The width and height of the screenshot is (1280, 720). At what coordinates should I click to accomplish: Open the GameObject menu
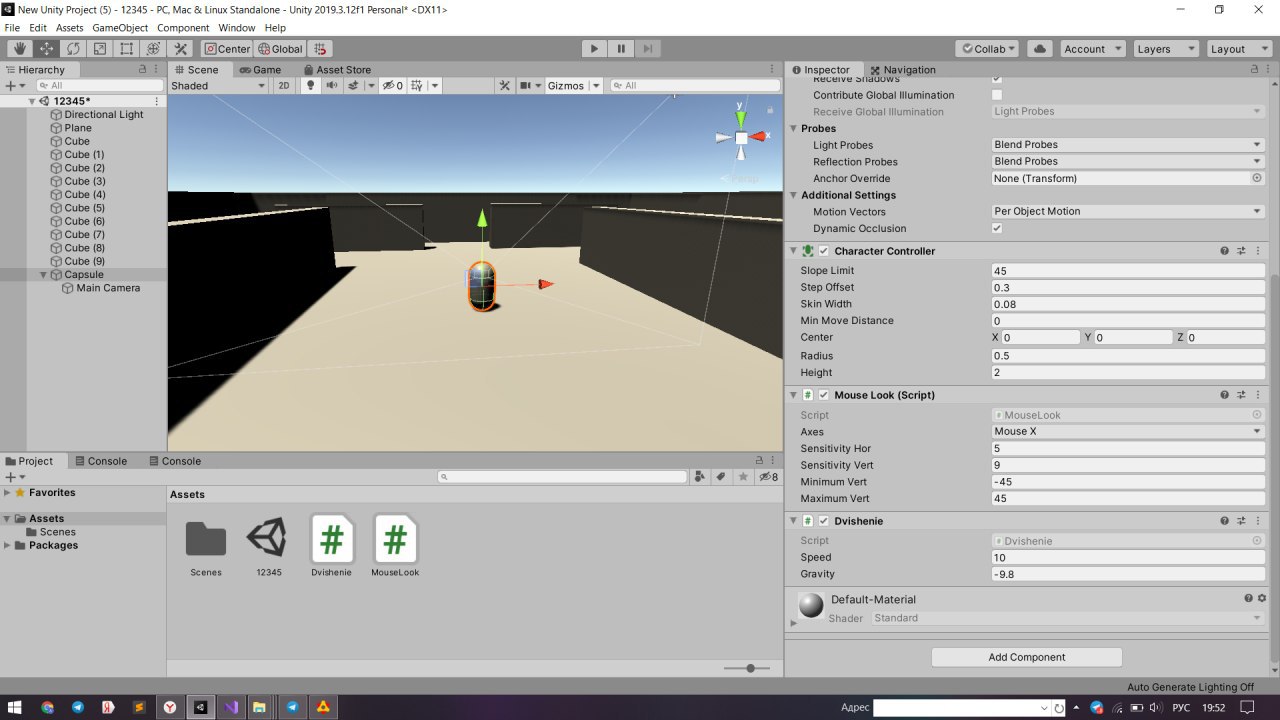pyautogui.click(x=120, y=28)
